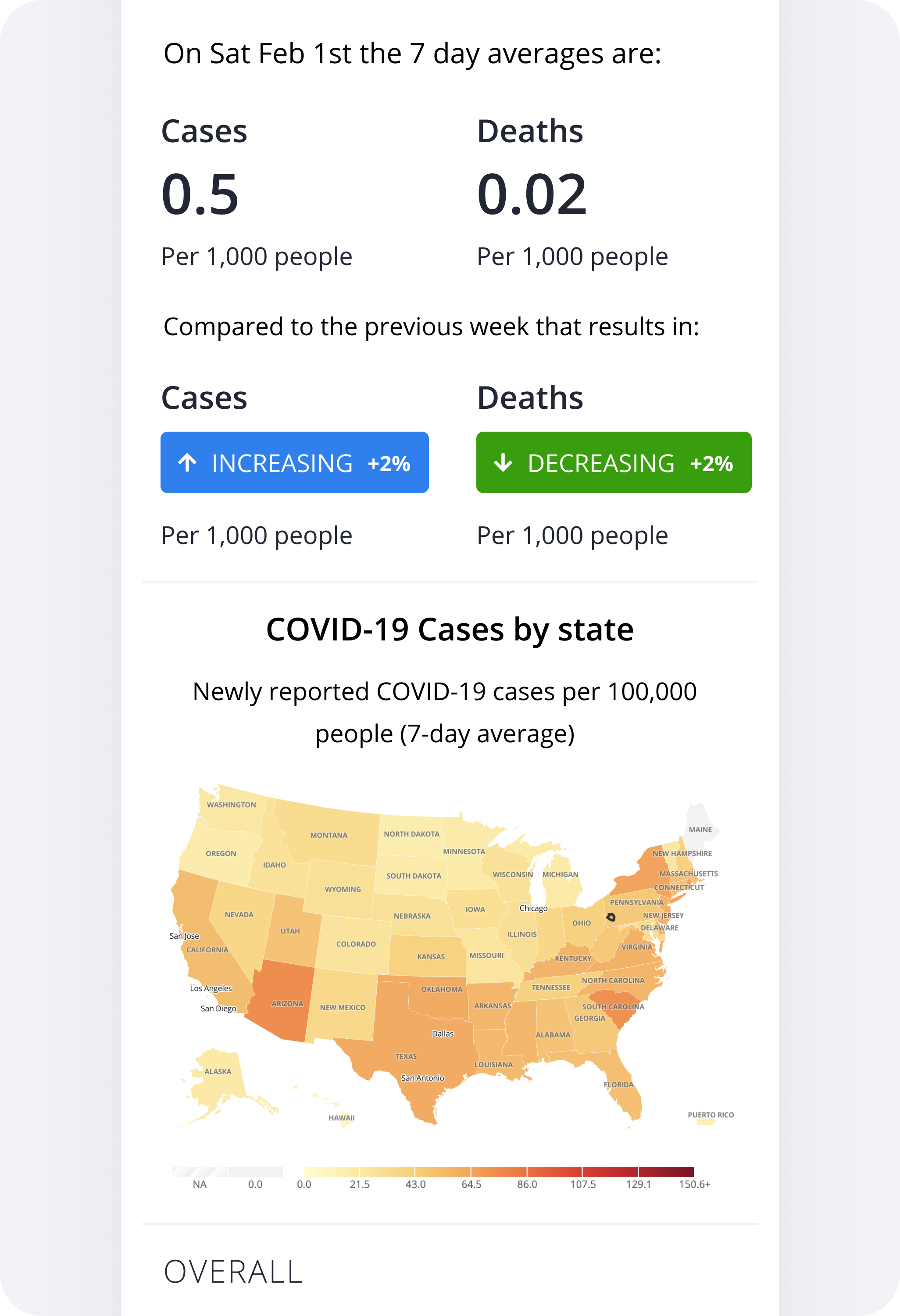Click the 0.0 to 21.5 pale yellow legend segment
The height and width of the screenshot is (1316, 900).
point(332,1172)
